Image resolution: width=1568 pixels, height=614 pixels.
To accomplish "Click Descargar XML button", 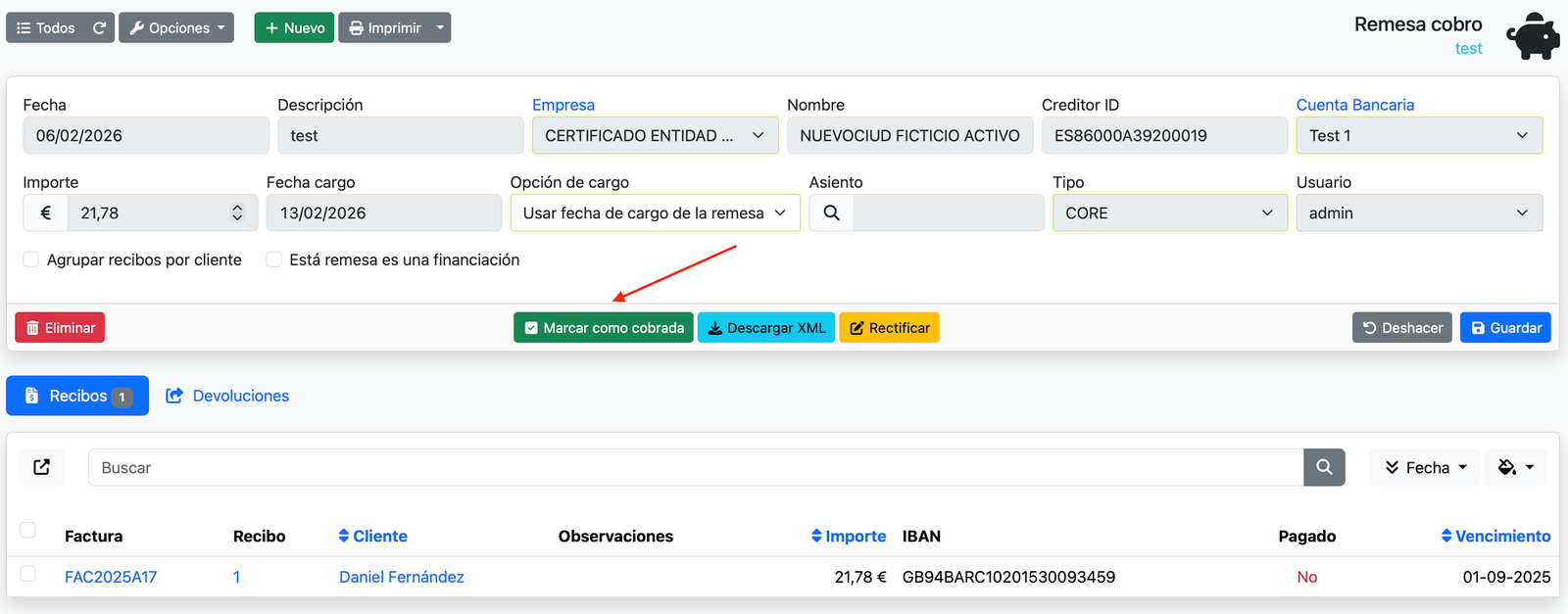I will 766,328.
